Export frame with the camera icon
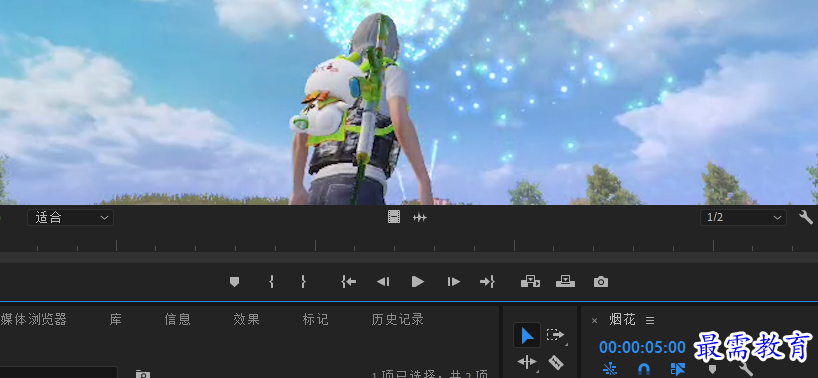Viewport: 818px width, 378px height. coord(601,282)
